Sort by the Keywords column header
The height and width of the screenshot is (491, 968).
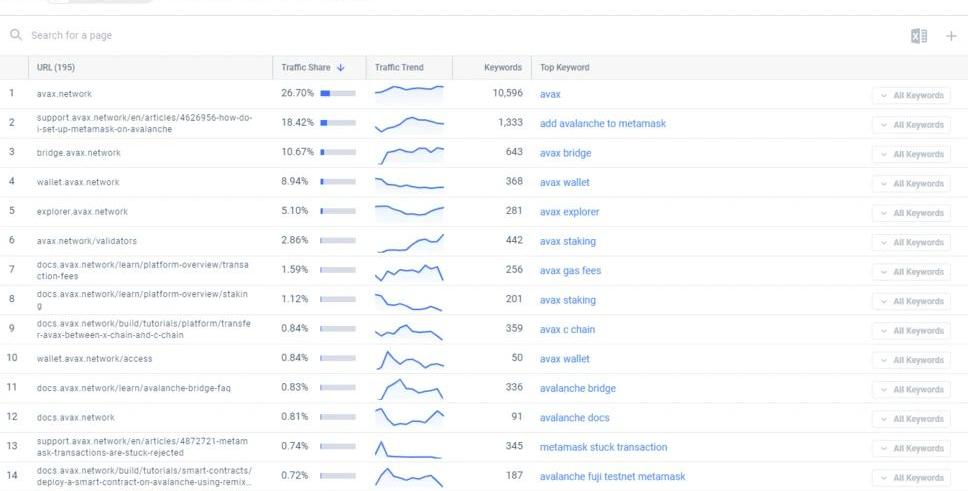point(502,68)
